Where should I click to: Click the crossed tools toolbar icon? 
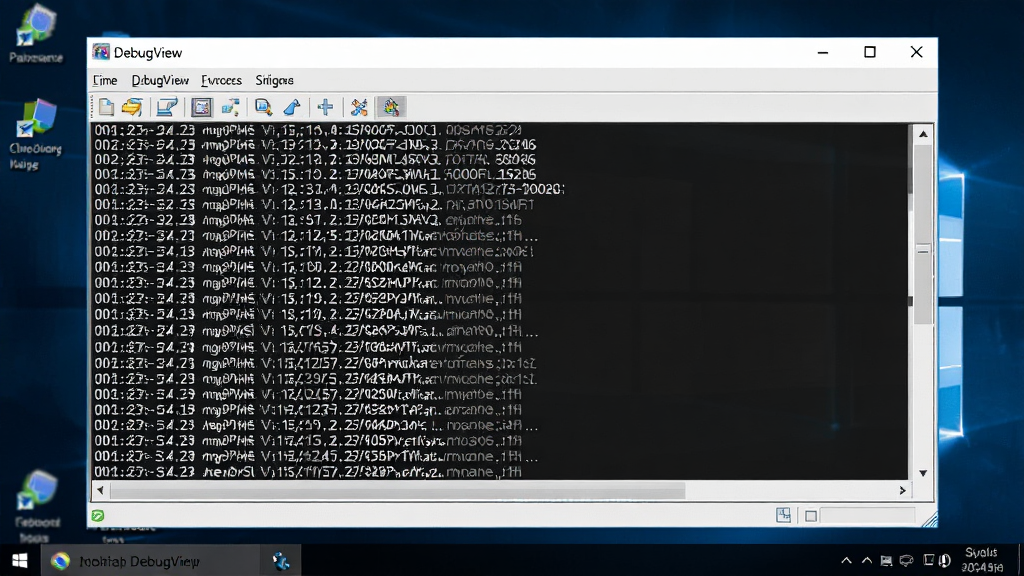[359, 107]
